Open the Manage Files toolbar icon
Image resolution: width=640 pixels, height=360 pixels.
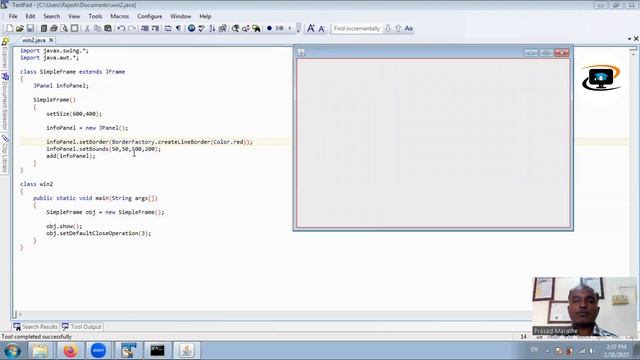[x=43, y=29]
